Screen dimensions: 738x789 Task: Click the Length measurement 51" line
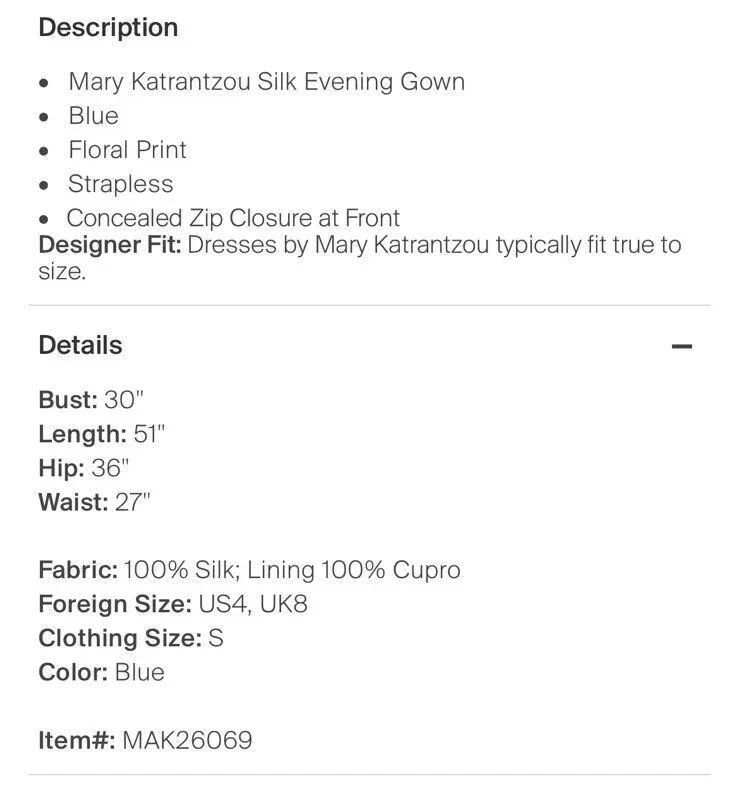click(x=101, y=434)
